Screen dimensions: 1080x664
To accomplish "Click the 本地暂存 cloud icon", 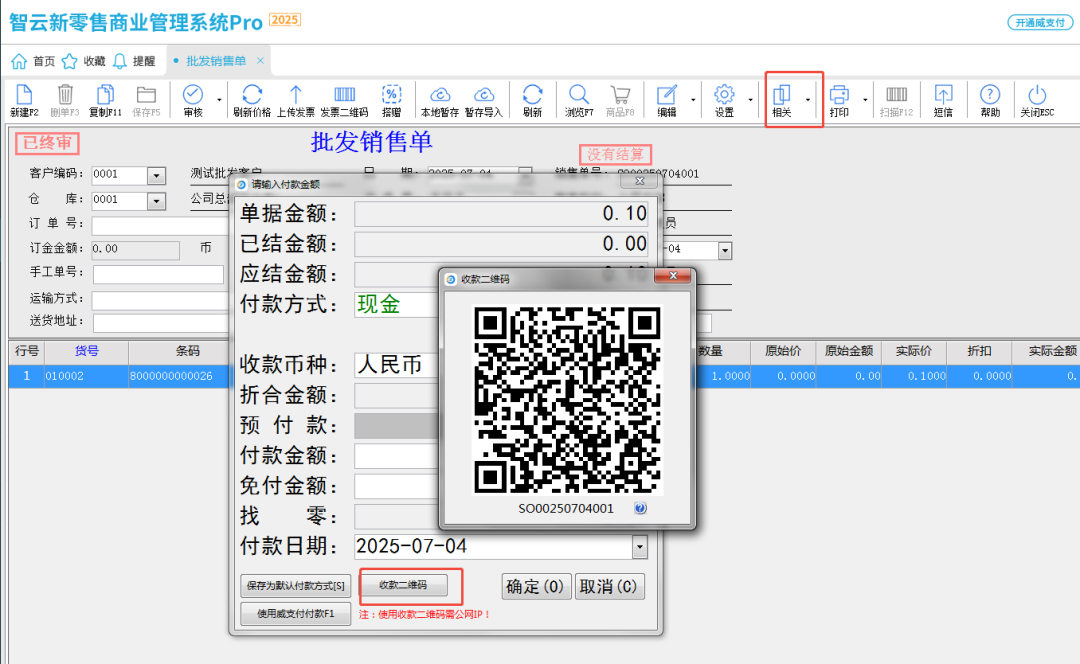I will 440,94.
